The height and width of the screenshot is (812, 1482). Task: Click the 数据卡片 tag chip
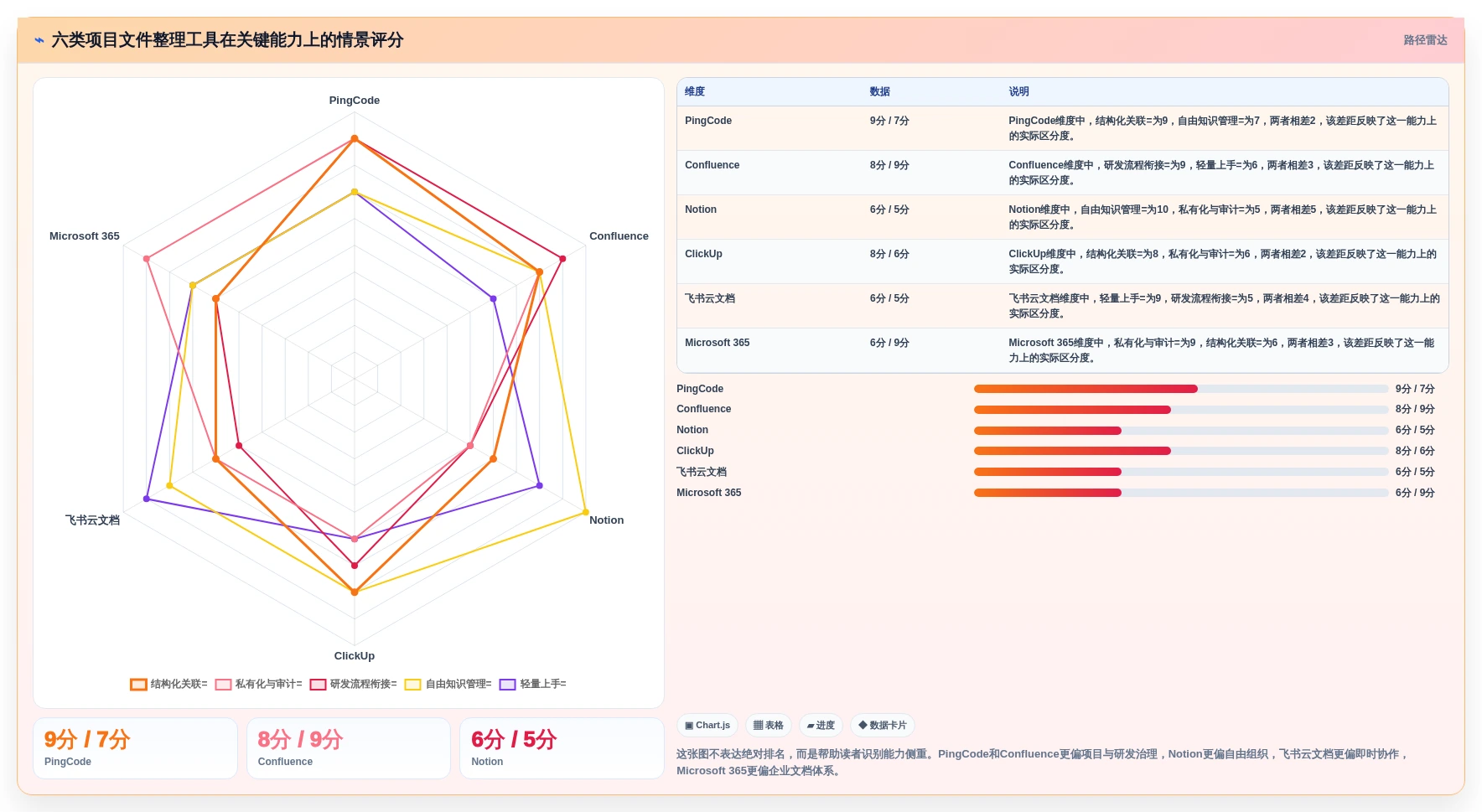click(883, 726)
